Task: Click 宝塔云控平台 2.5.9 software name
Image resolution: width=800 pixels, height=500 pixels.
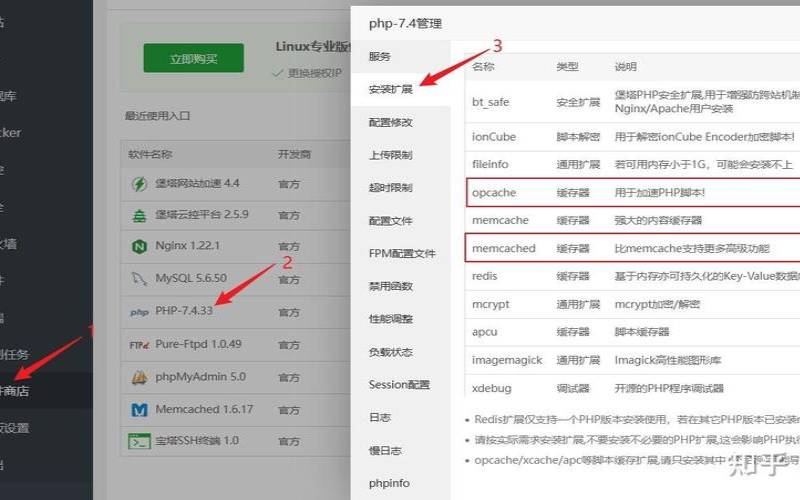Action: coord(202,214)
